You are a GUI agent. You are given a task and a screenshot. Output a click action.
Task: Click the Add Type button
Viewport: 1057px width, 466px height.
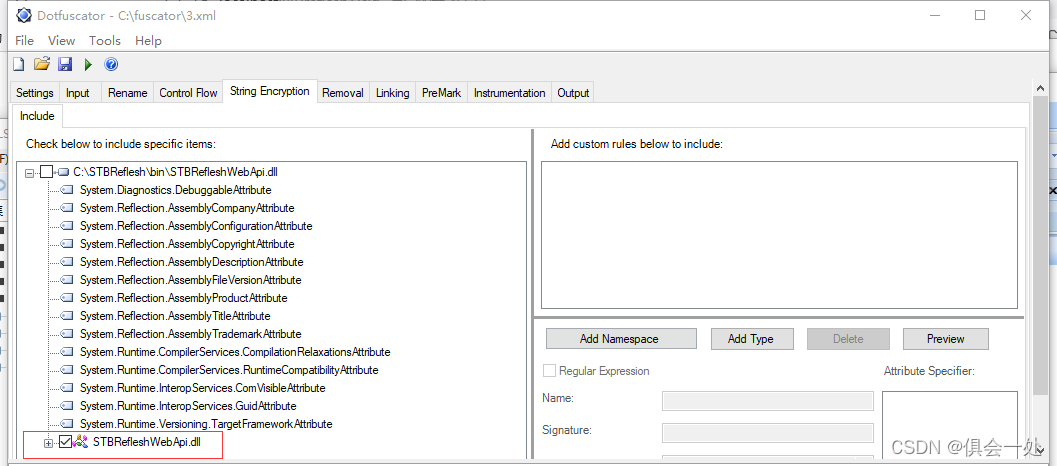tap(752, 339)
